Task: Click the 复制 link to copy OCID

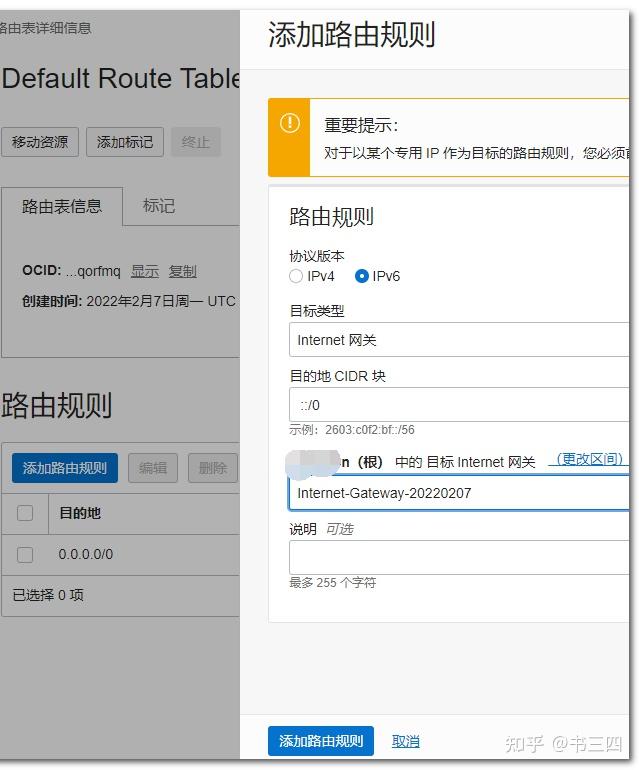Action: 182,271
